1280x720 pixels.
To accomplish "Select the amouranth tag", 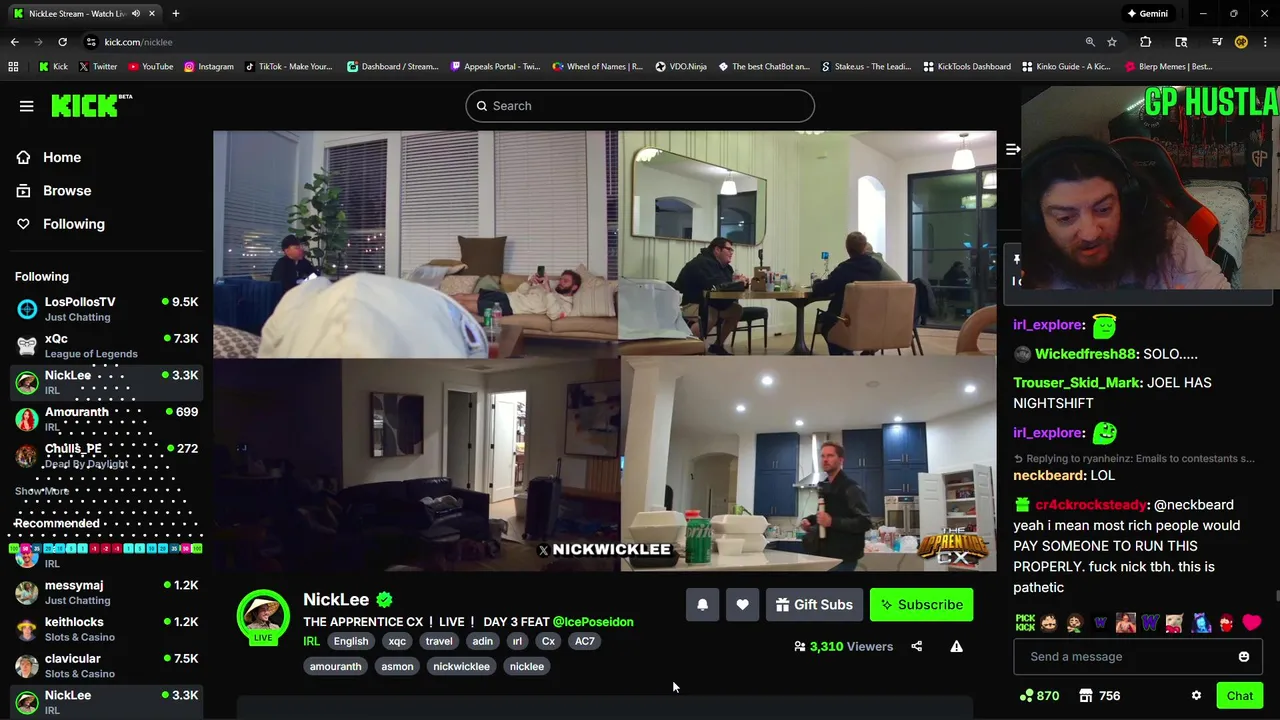I will point(336,666).
